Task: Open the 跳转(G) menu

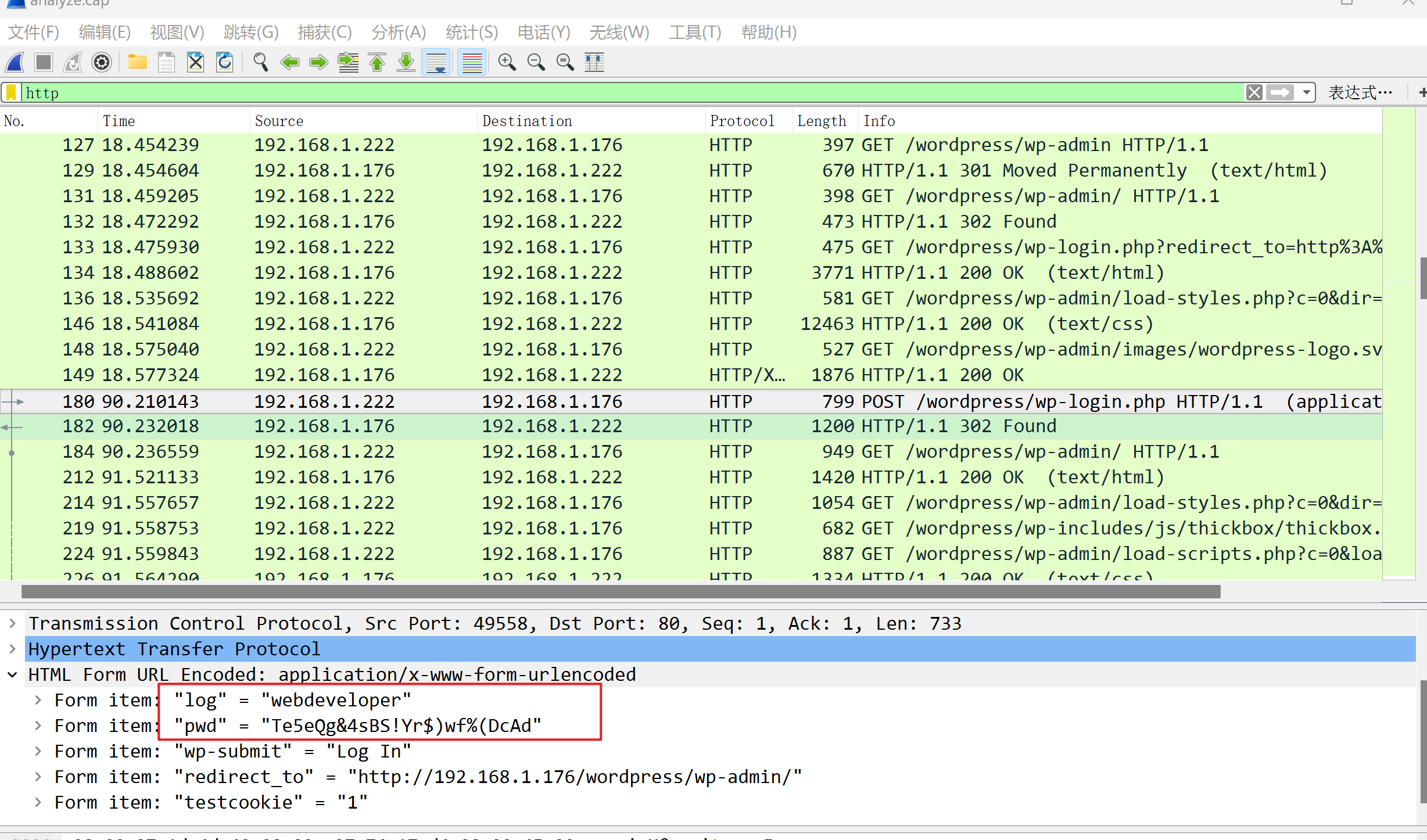Action: click(251, 33)
